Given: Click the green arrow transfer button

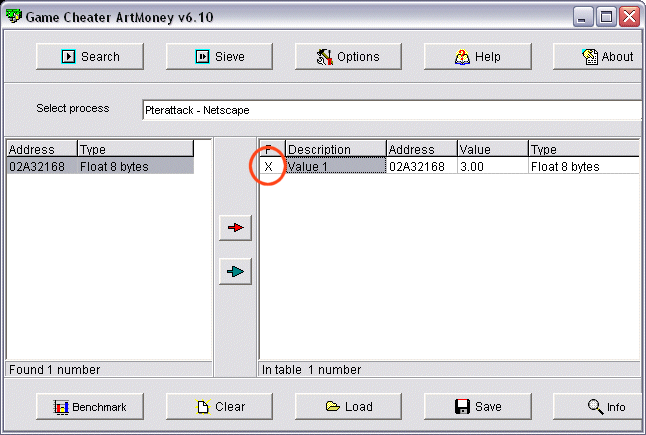Looking at the screenshot, I should (x=235, y=271).
